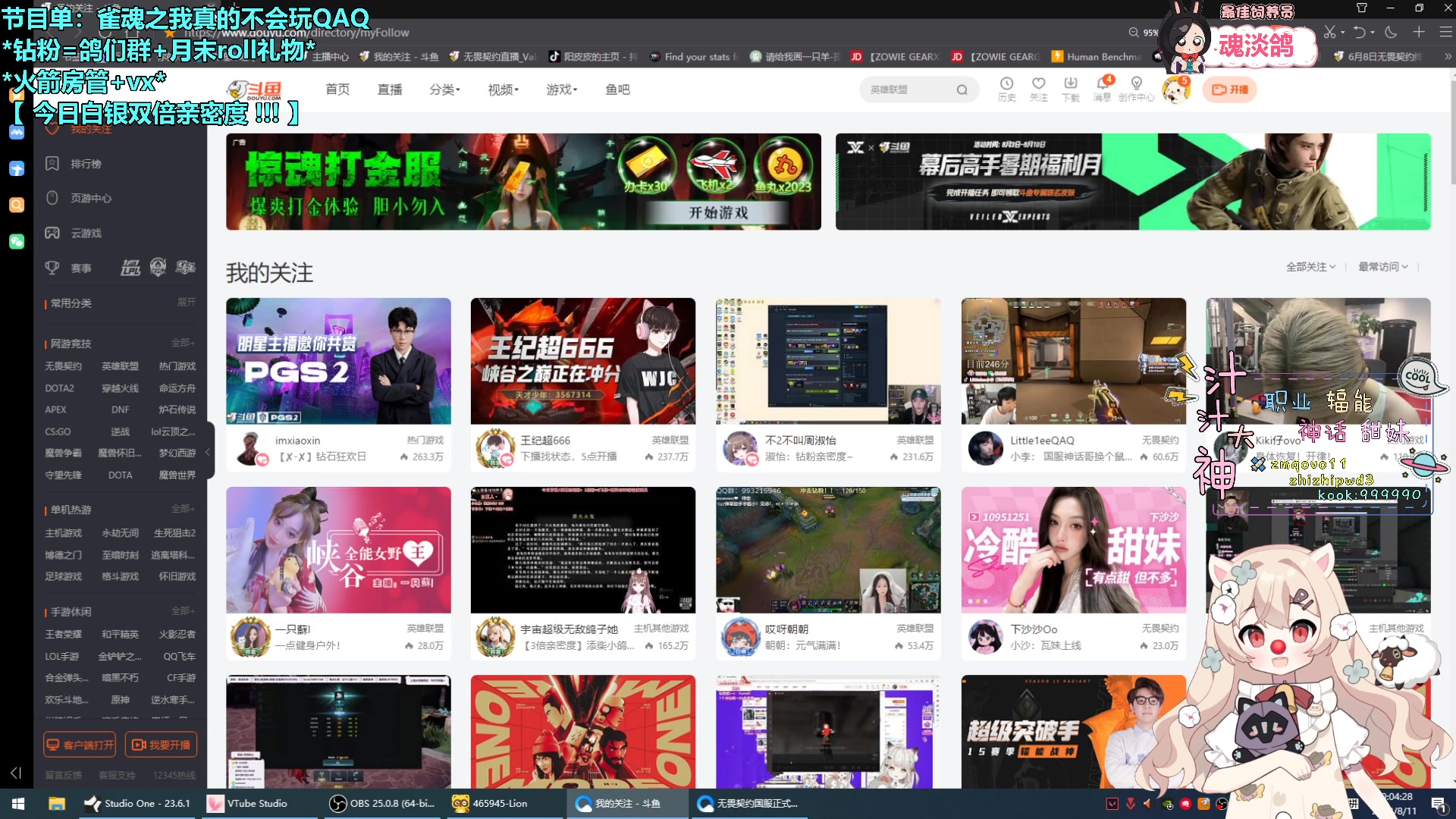Go to 直播 live tab
The image size is (1456, 819).
click(x=390, y=89)
